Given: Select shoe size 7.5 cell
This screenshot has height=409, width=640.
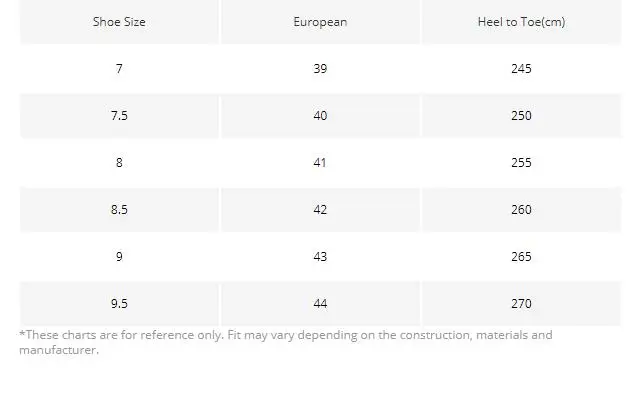Looking at the screenshot, I should (119, 116).
